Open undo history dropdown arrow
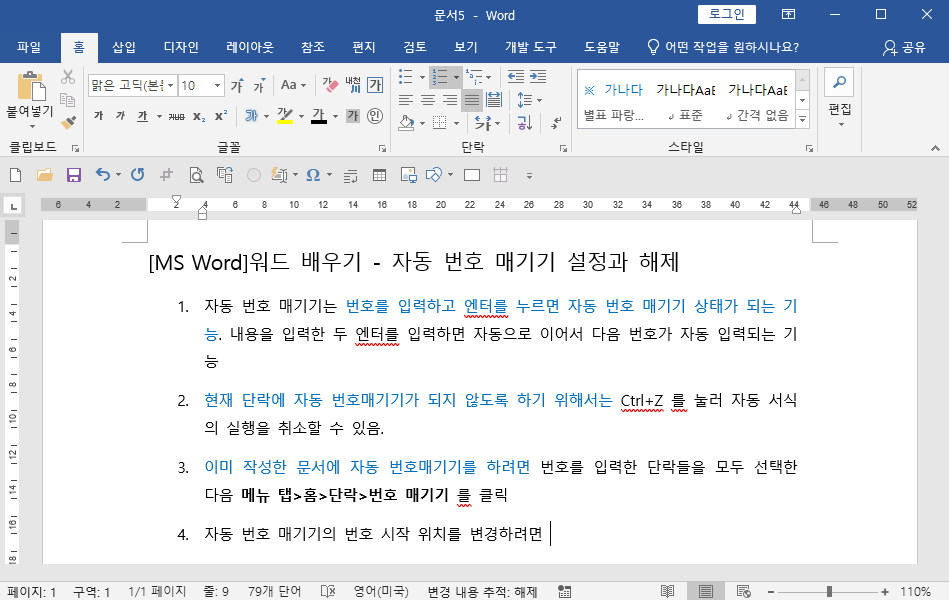The height and width of the screenshot is (600, 949). [x=119, y=176]
